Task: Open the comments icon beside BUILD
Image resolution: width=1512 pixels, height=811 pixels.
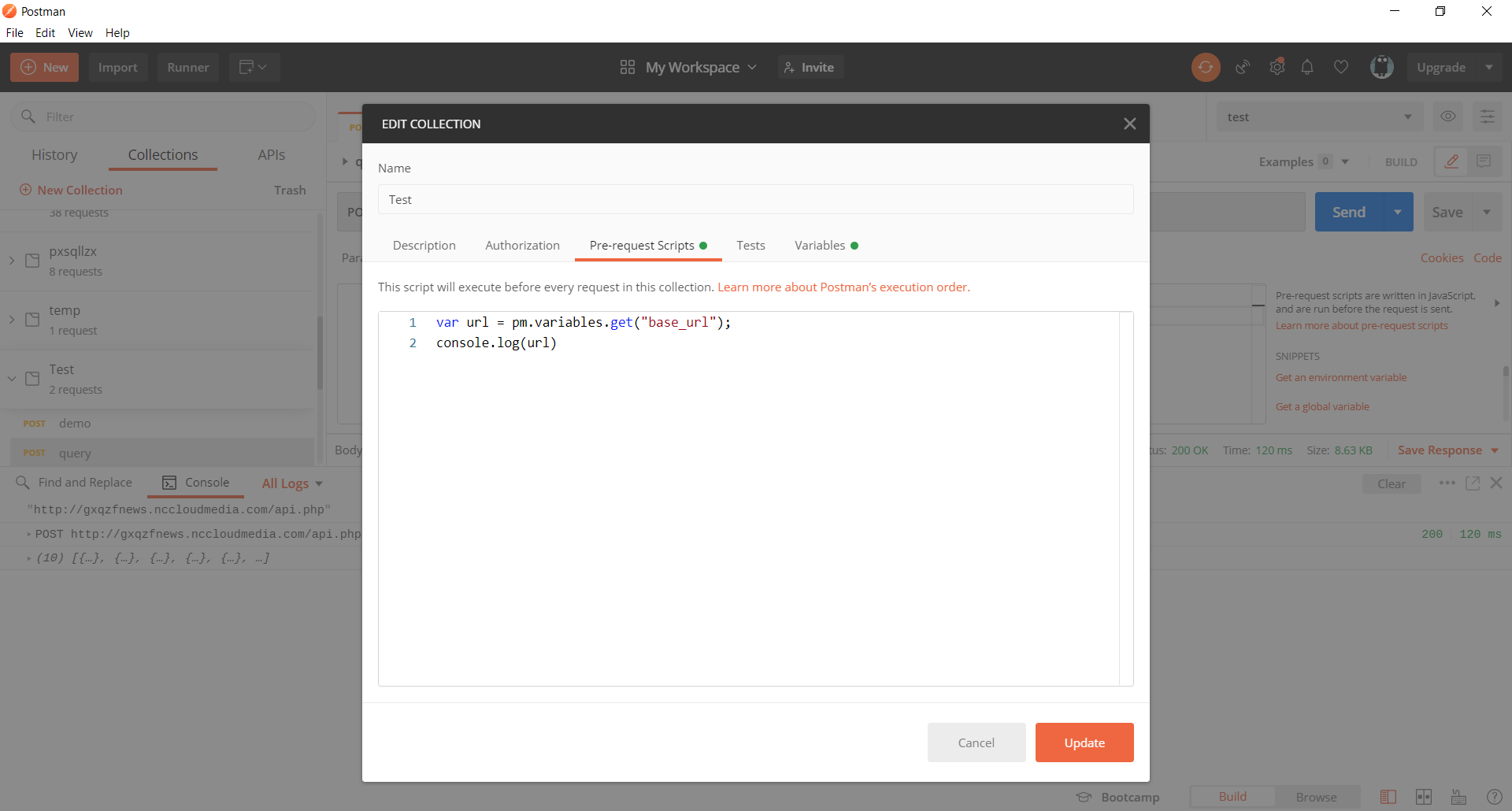Action: [x=1484, y=161]
